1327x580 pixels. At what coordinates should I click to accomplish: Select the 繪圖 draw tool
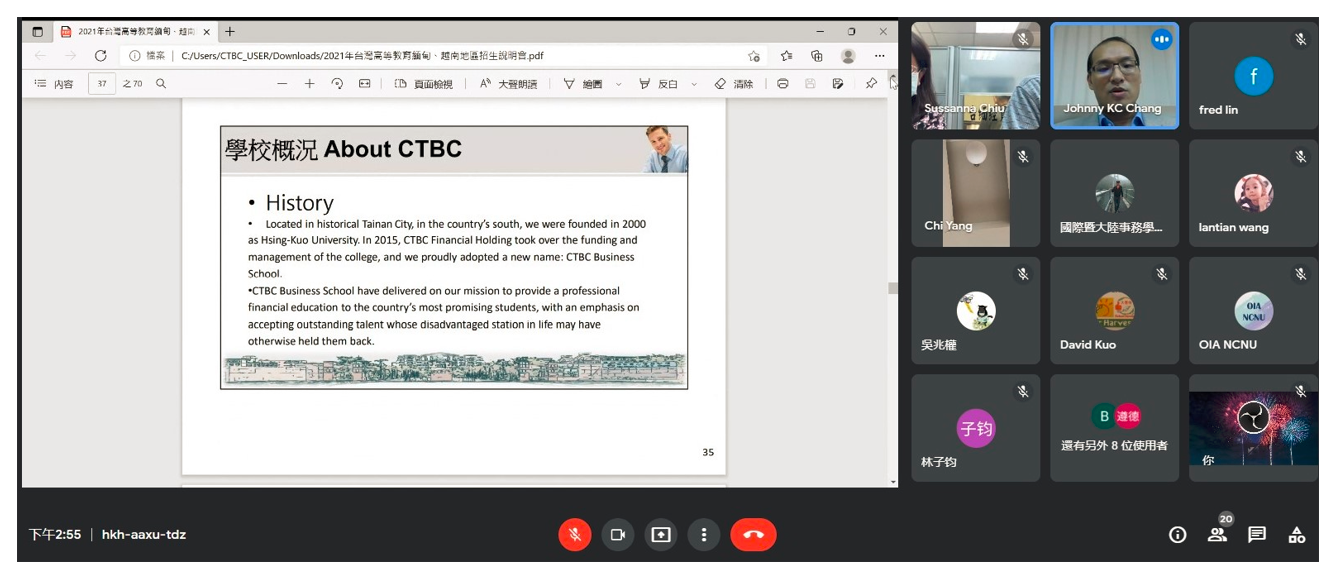coord(583,84)
